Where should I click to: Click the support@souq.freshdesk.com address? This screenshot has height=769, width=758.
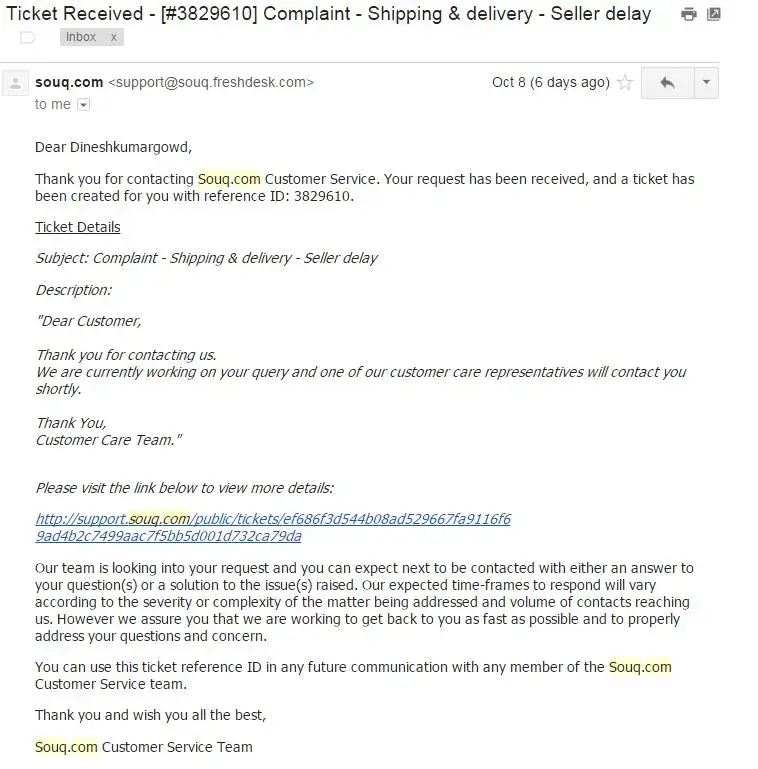[210, 82]
